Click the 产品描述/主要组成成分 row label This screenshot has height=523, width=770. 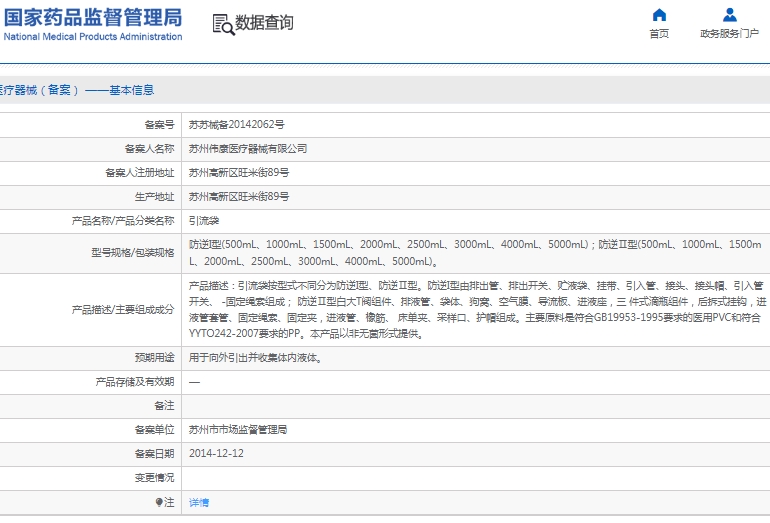coord(123,310)
